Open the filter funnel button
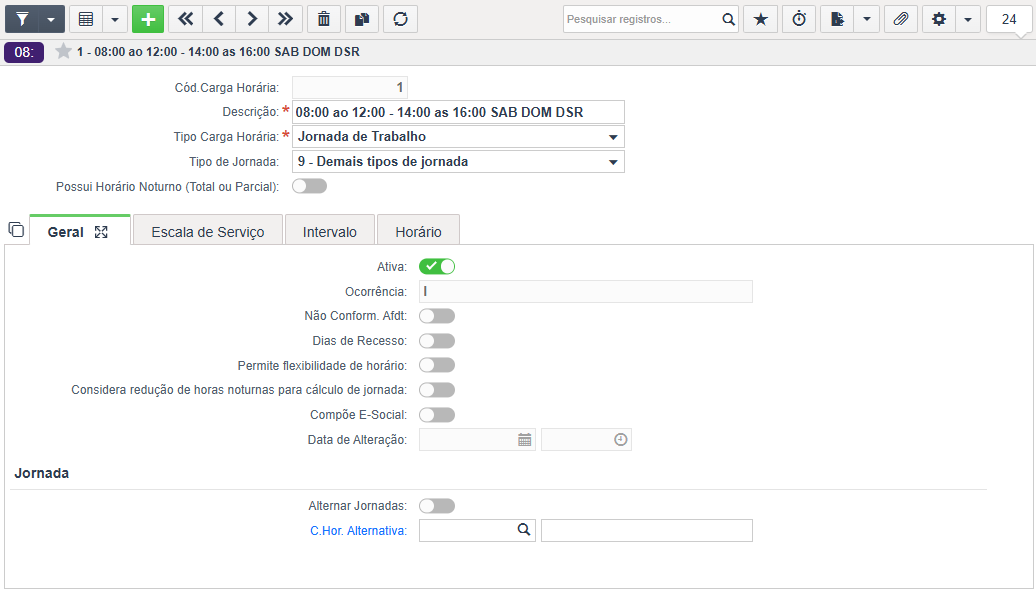1036x591 pixels. click(x=22, y=19)
